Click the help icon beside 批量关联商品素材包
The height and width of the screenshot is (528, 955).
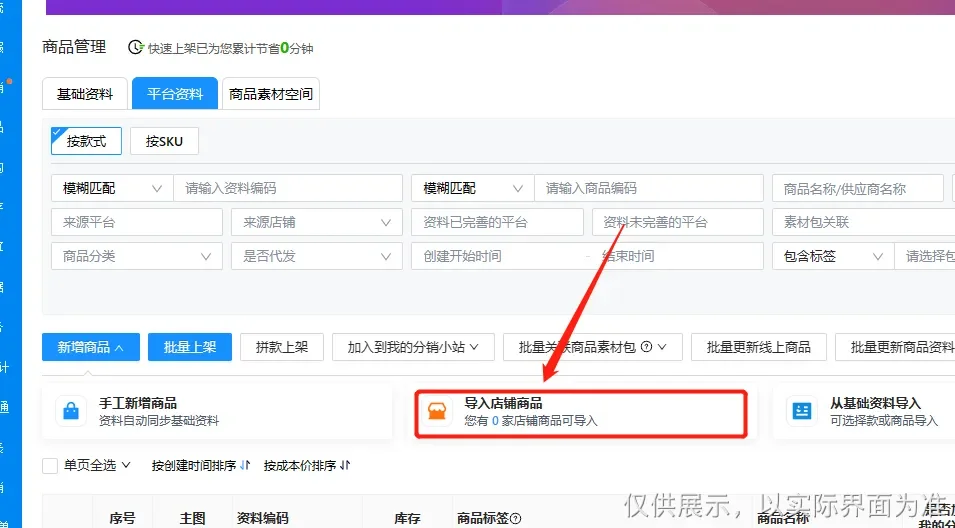(647, 347)
